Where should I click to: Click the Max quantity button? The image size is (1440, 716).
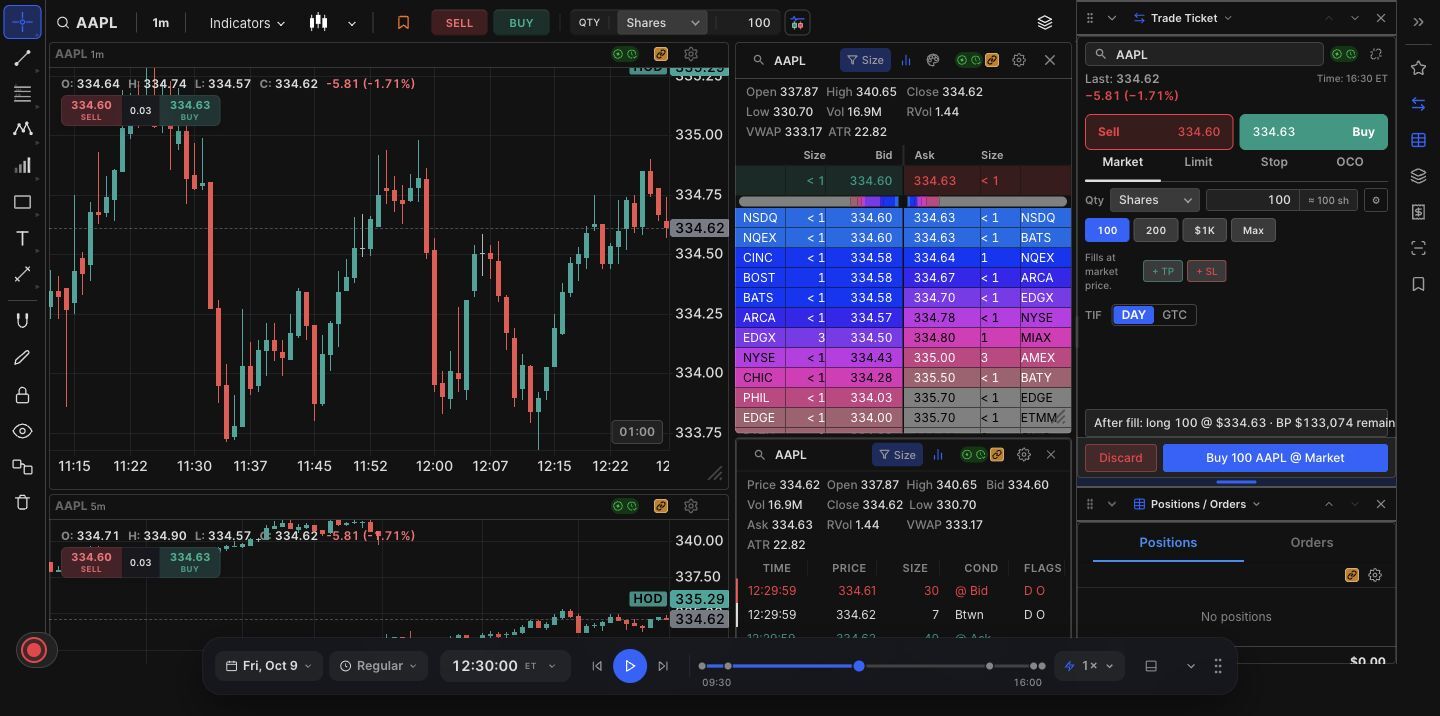(1253, 230)
